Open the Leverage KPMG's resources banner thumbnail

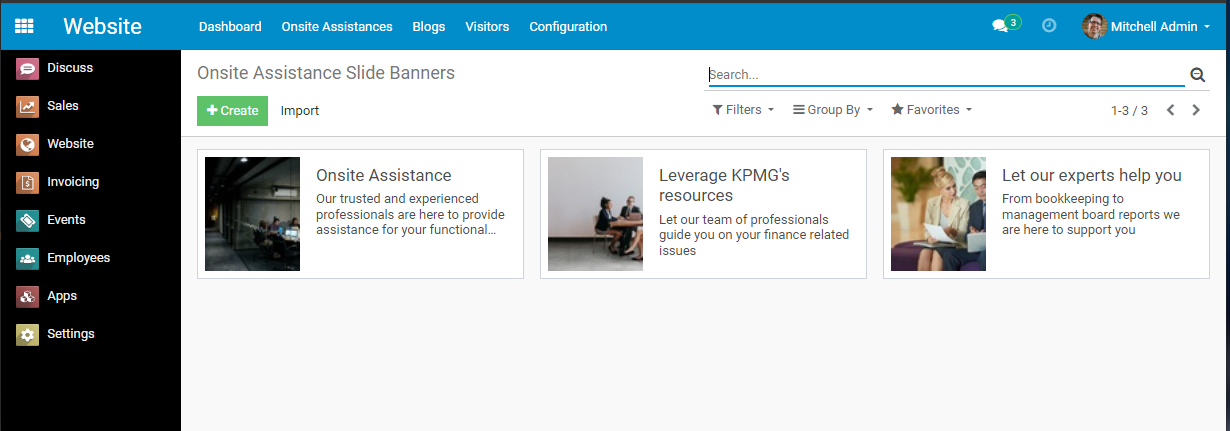595,214
